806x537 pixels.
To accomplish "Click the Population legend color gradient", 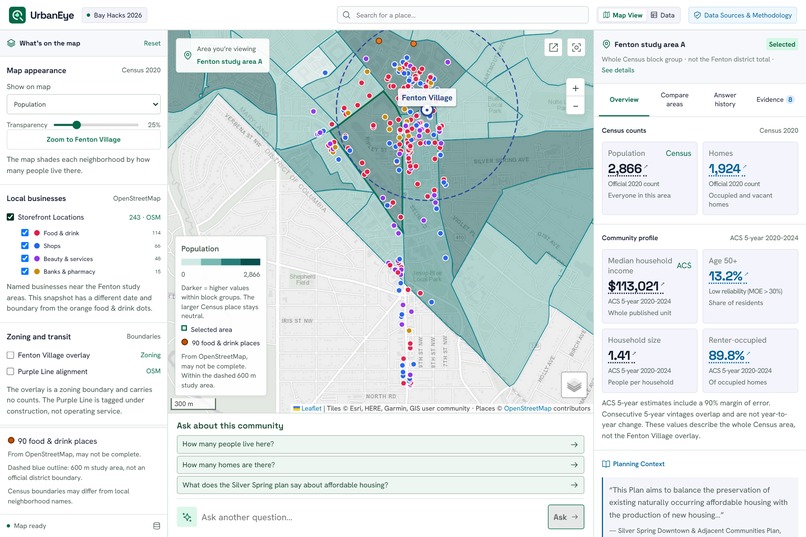I will pyautogui.click(x=221, y=262).
